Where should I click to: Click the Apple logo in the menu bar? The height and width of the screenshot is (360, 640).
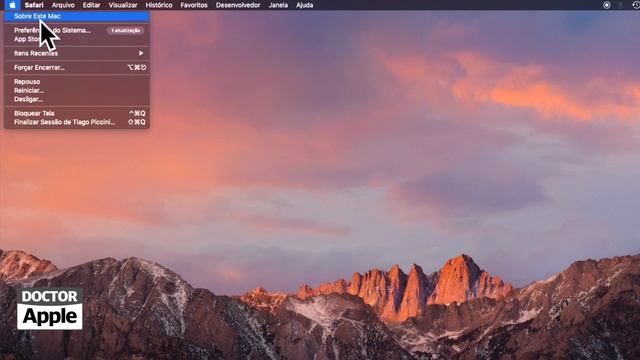pos(12,5)
